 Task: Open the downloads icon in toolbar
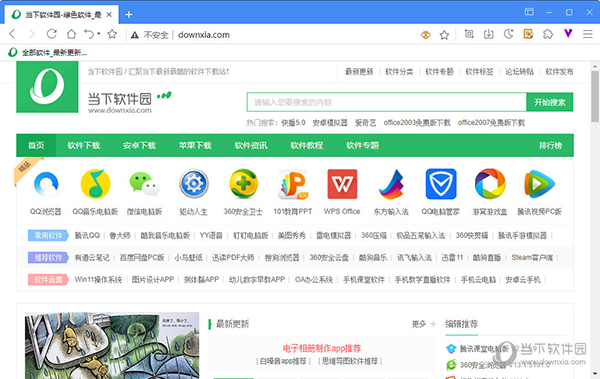[489, 34]
